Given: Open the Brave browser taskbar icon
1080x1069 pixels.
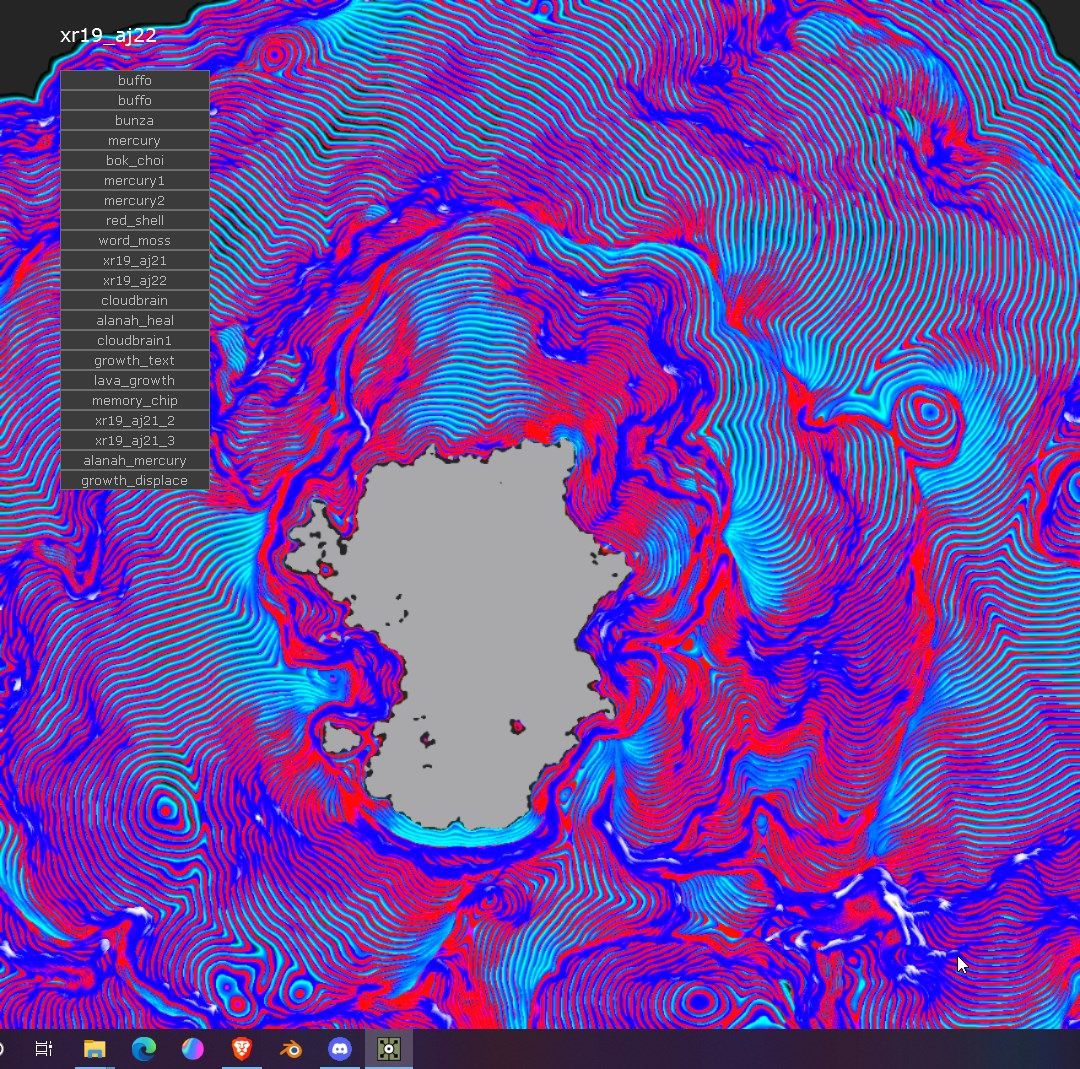Looking at the screenshot, I should (241, 1049).
